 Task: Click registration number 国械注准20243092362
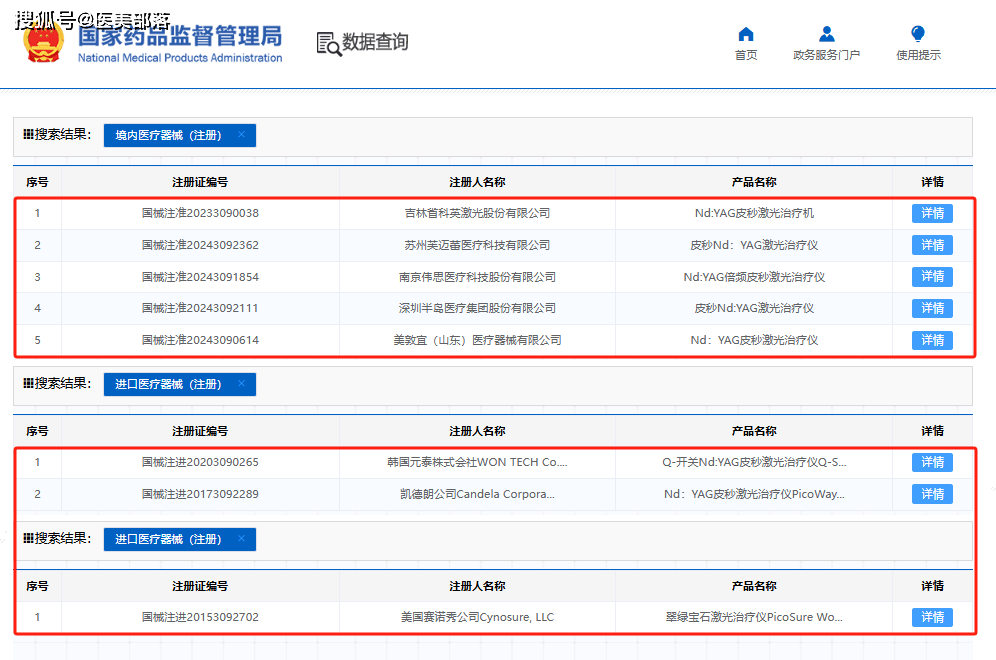point(200,245)
